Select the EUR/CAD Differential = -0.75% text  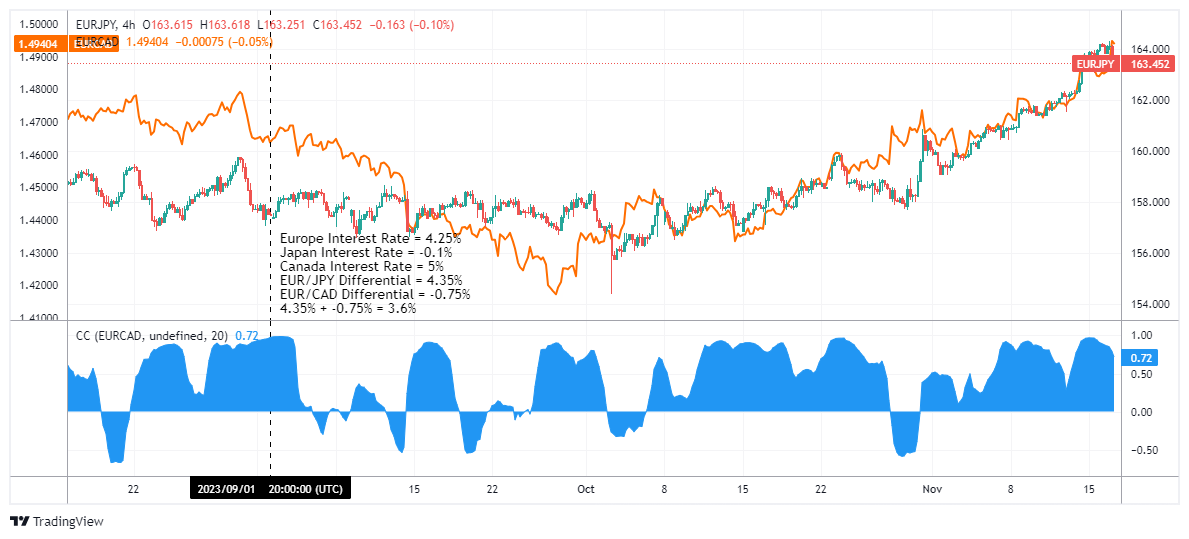375,294
